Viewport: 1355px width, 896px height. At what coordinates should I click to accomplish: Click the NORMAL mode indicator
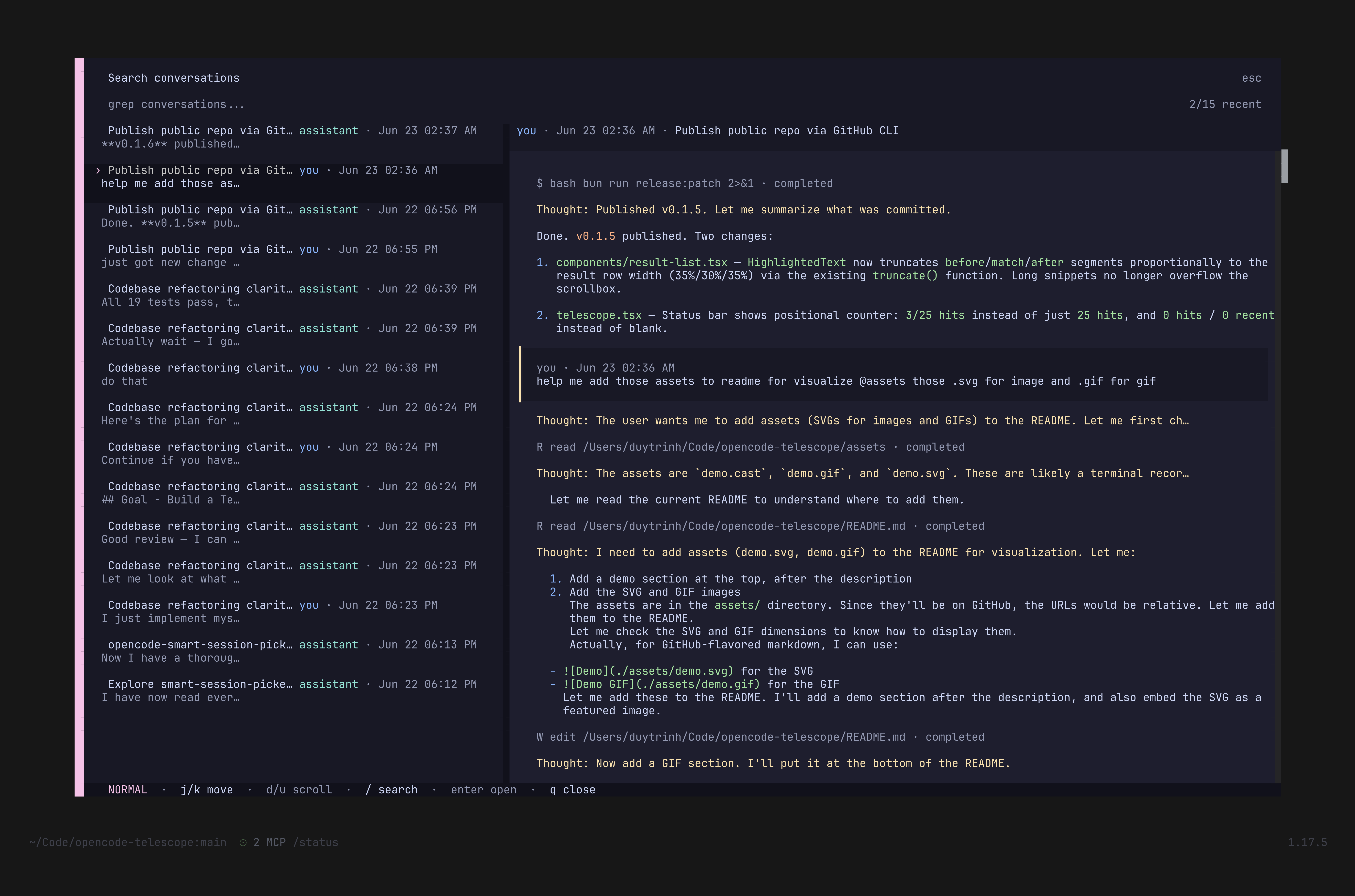pyautogui.click(x=128, y=790)
